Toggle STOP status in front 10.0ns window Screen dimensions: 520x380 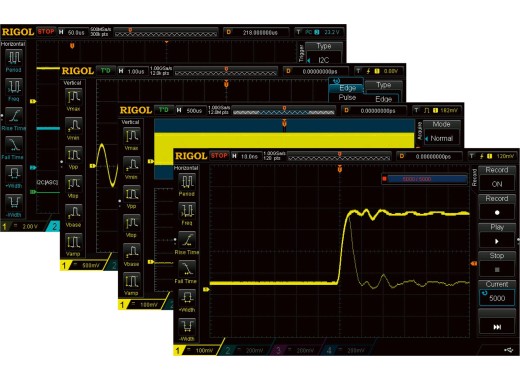219,156
